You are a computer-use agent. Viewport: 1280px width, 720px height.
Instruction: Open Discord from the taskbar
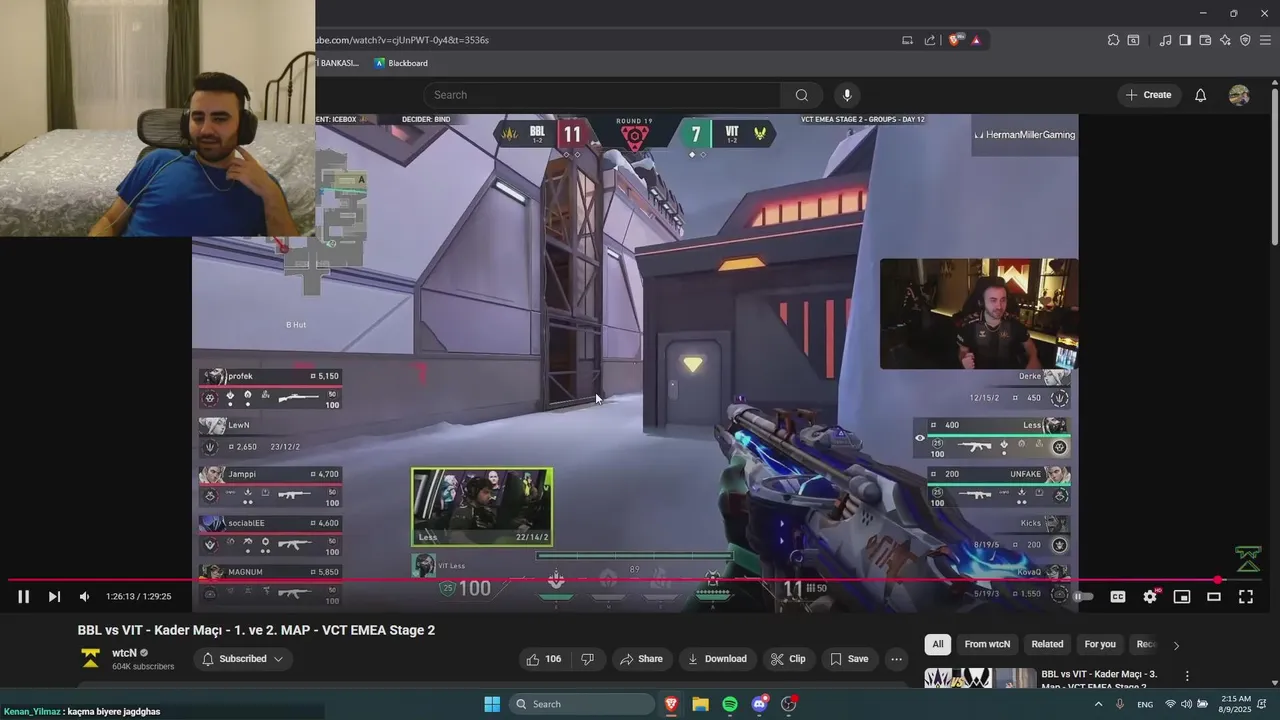coord(759,704)
